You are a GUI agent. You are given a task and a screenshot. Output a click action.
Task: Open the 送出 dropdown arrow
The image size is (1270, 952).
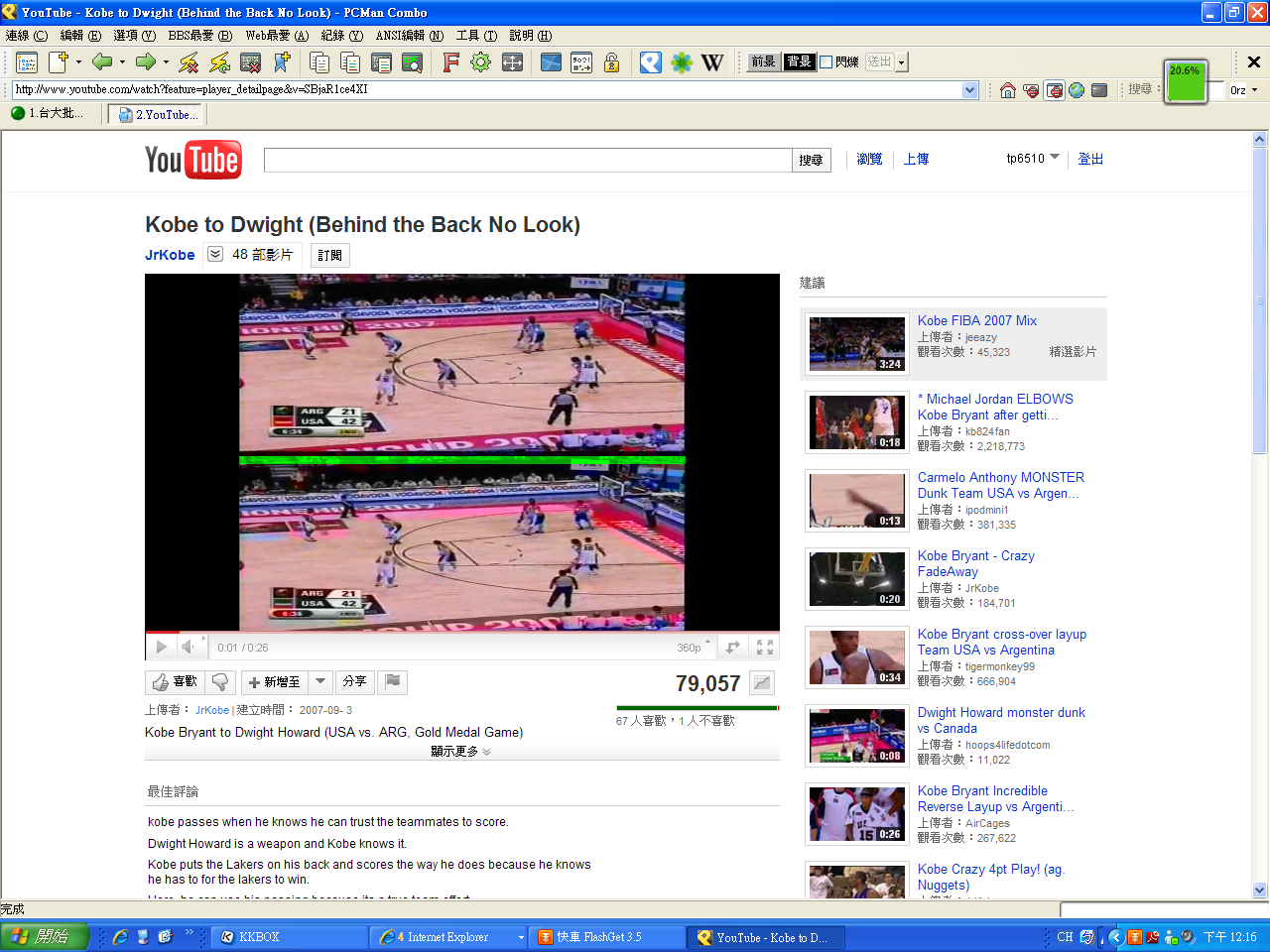[x=901, y=62]
